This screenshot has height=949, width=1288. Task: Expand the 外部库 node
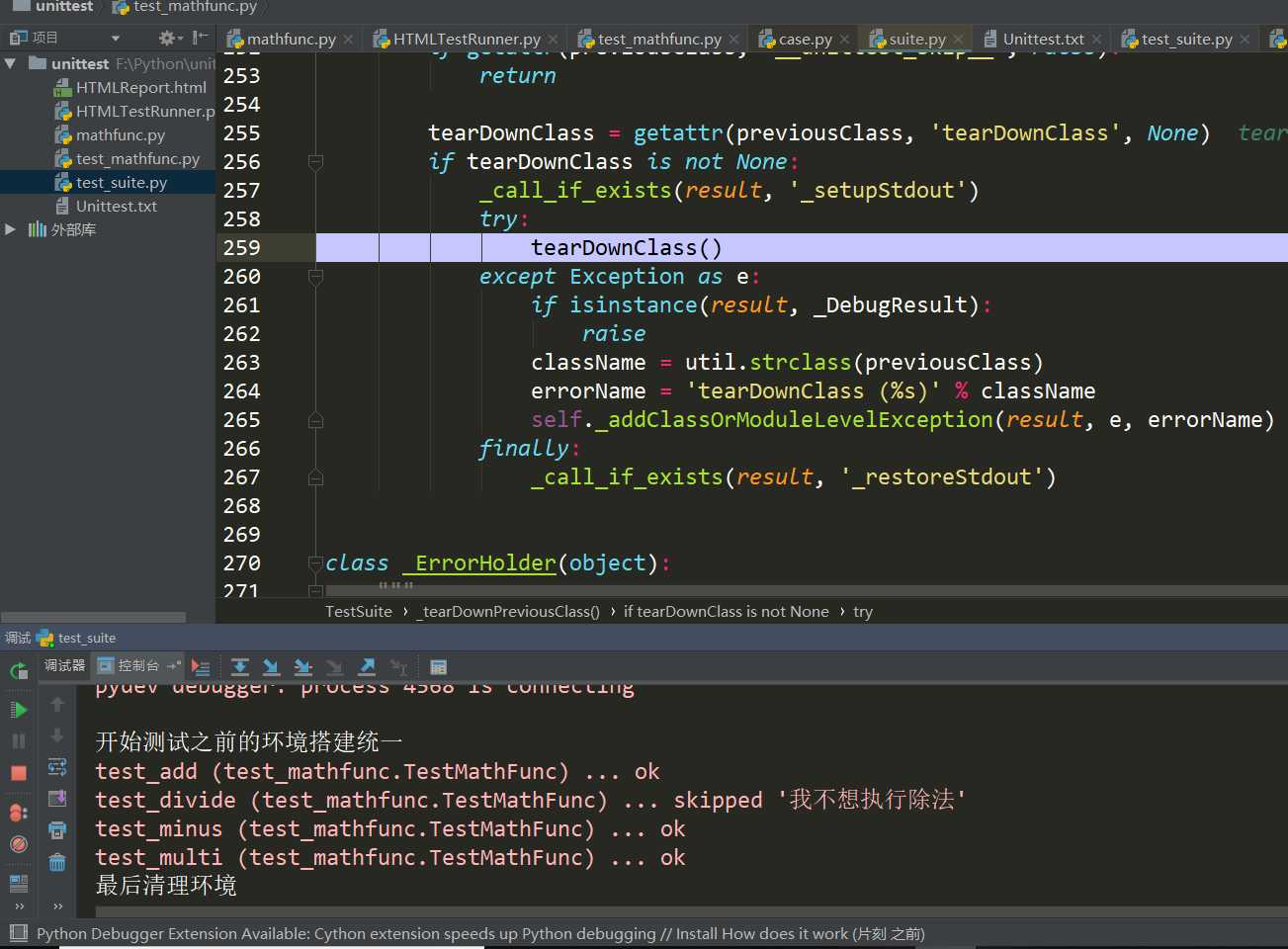coord(11,229)
